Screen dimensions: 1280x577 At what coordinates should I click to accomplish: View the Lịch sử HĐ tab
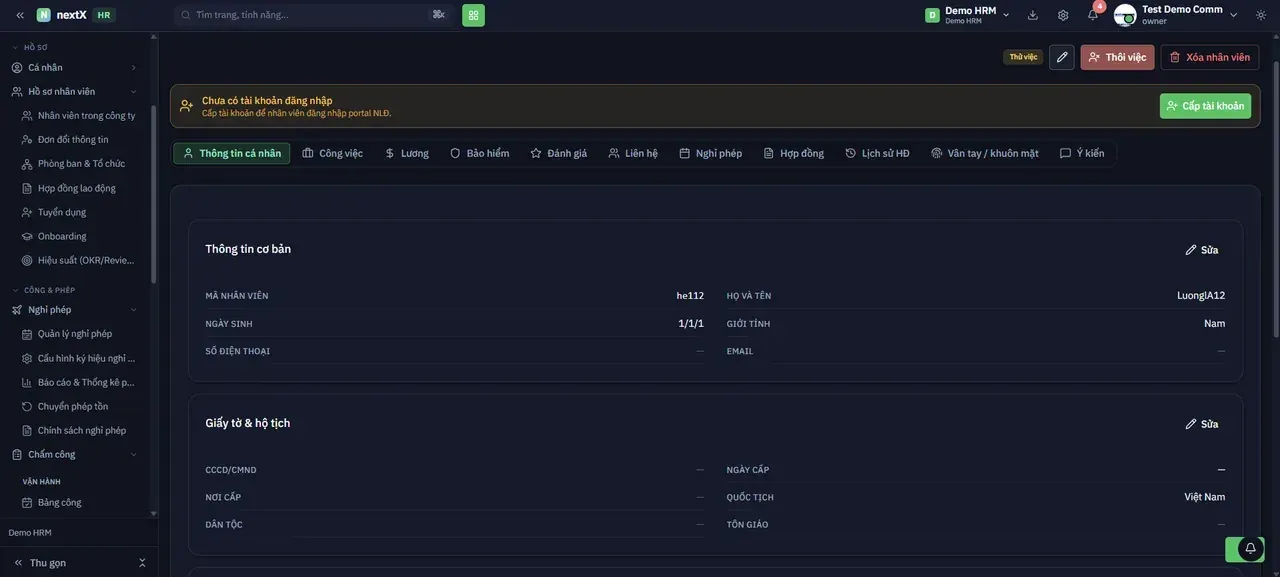[x=878, y=153]
